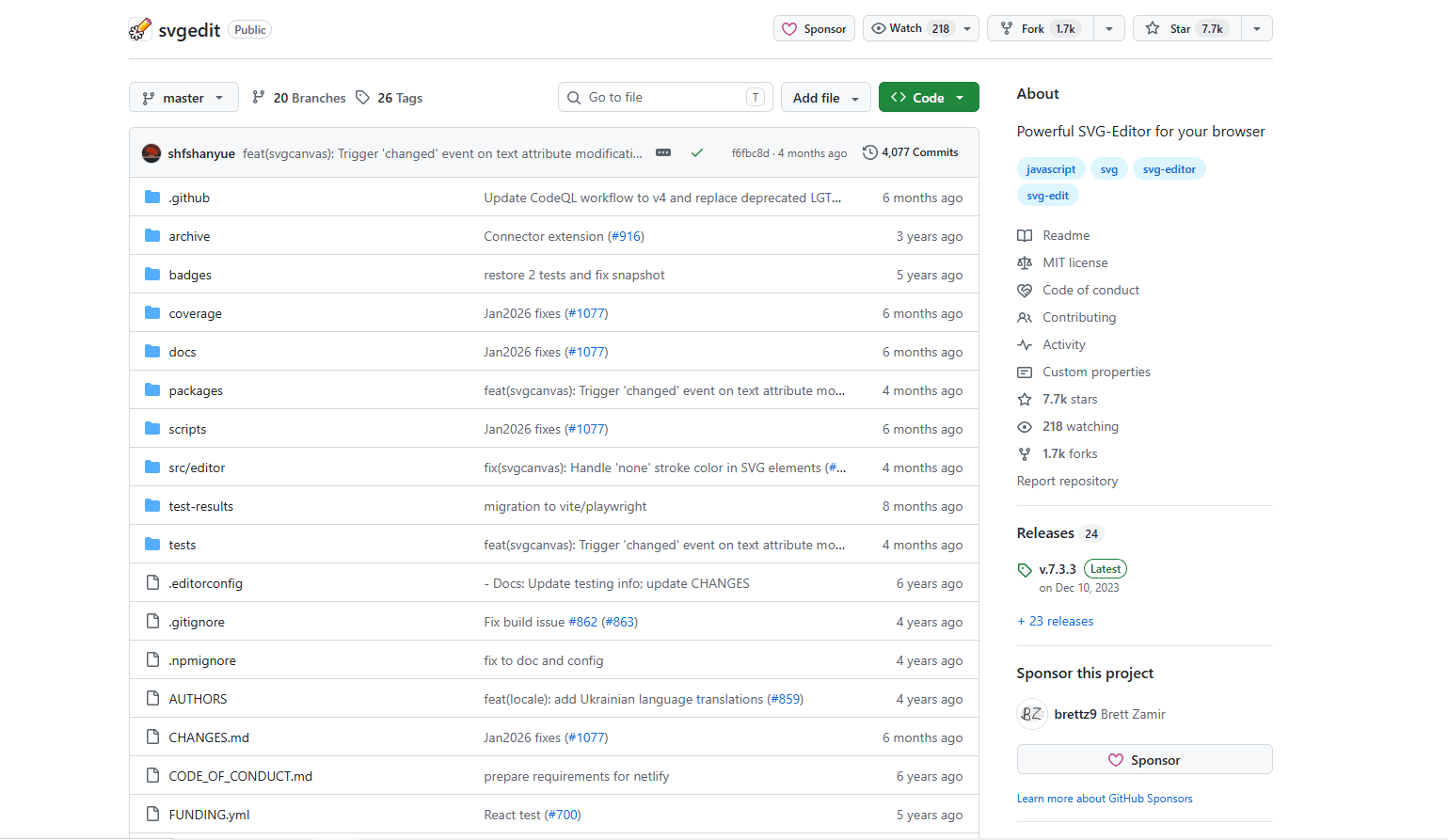Viewport: 1448px width, 840px height.
Task: Click the .editorconfig file icon
Action: tap(152, 583)
